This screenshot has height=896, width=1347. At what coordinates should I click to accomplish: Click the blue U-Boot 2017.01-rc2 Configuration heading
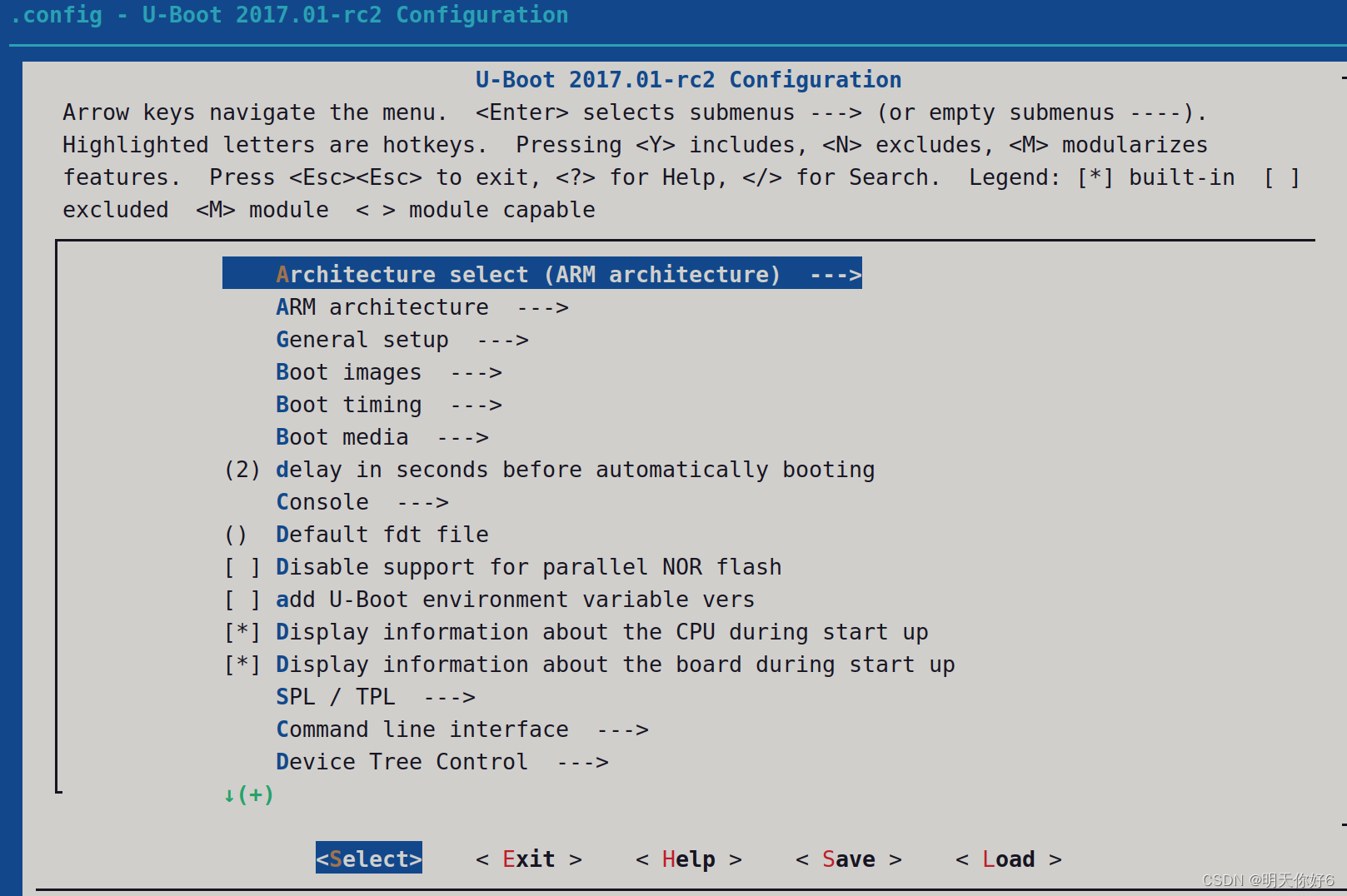689,79
